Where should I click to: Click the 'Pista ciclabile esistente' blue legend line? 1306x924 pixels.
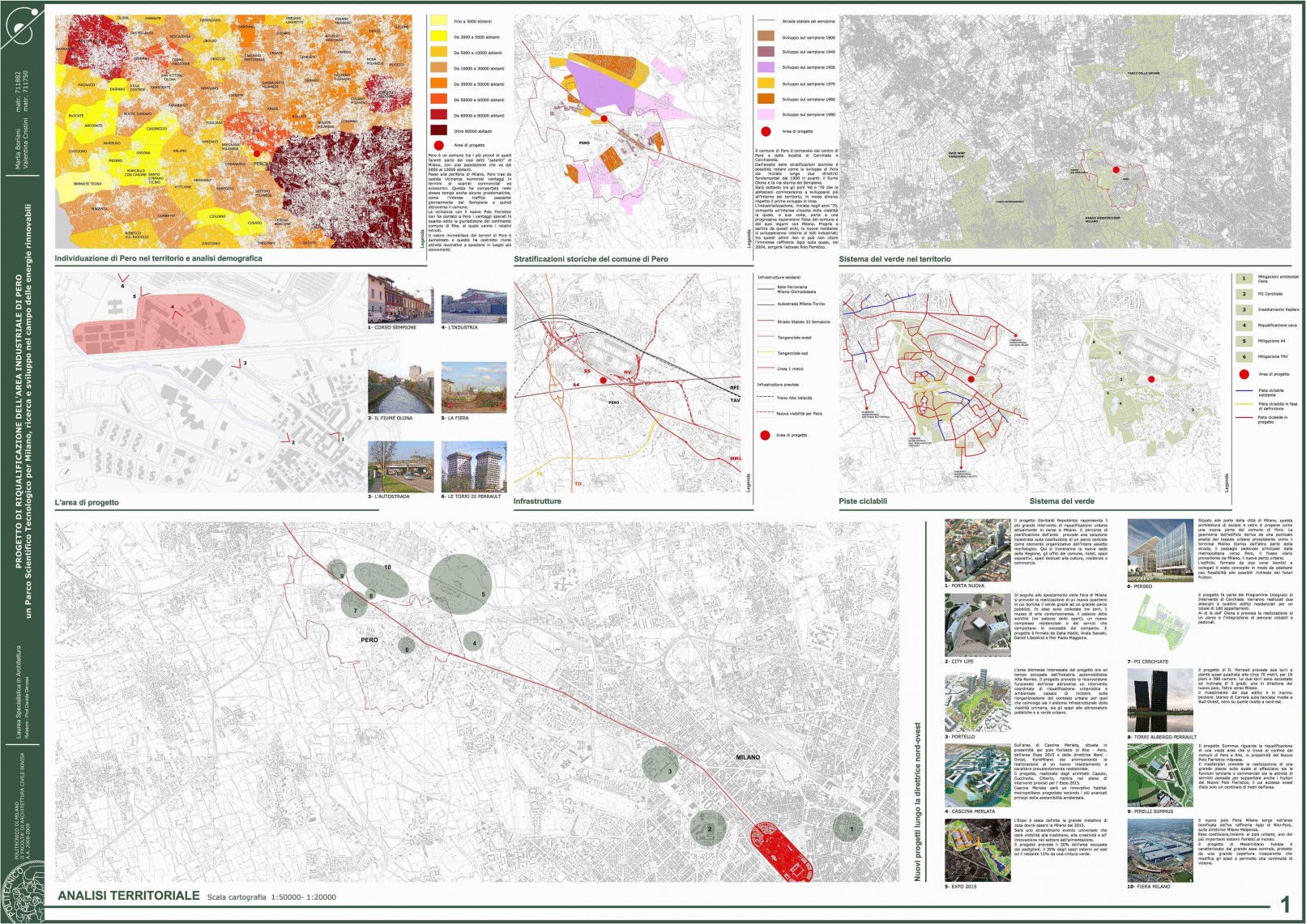[x=1244, y=391]
